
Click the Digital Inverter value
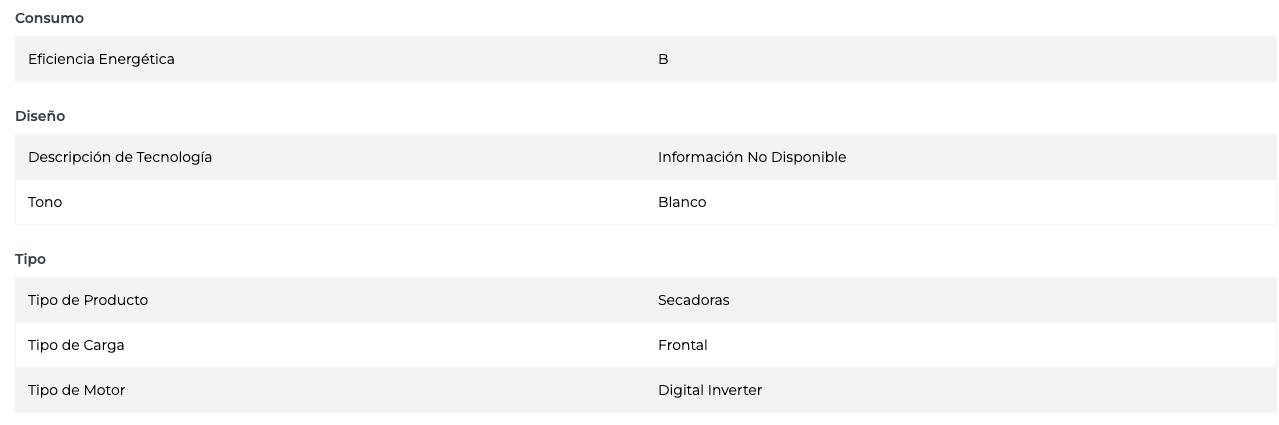click(x=709, y=390)
